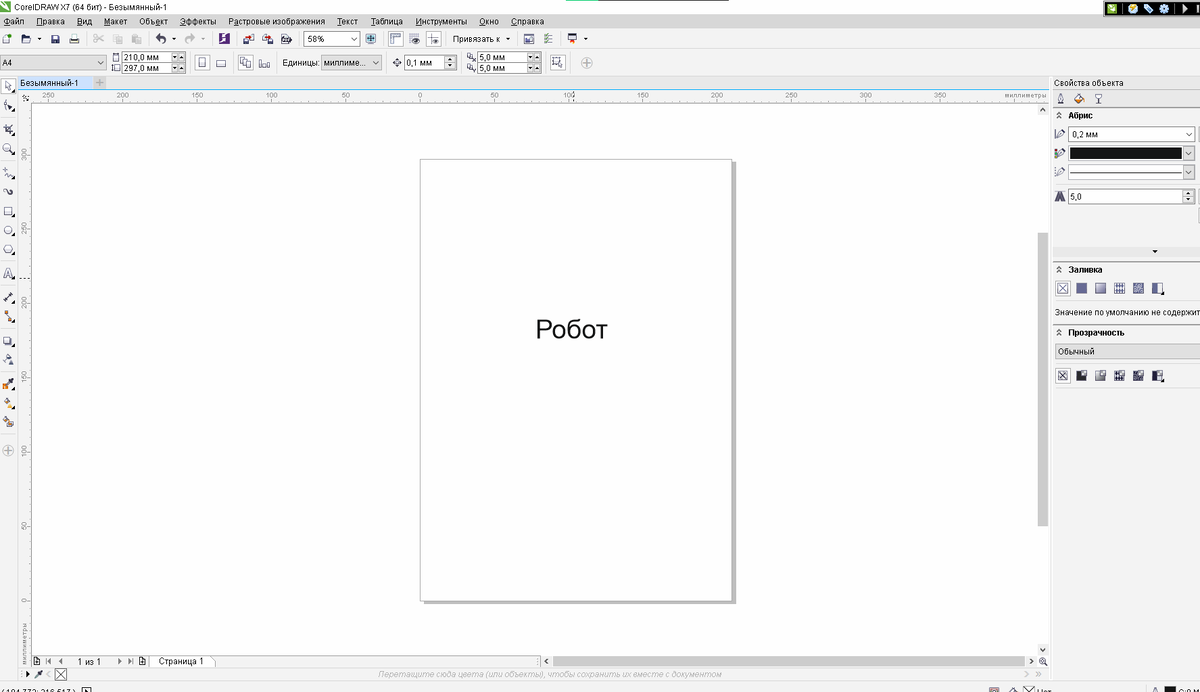The height and width of the screenshot is (692, 1200).
Task: Open the Макет menu
Action: pyautogui.click(x=114, y=20)
